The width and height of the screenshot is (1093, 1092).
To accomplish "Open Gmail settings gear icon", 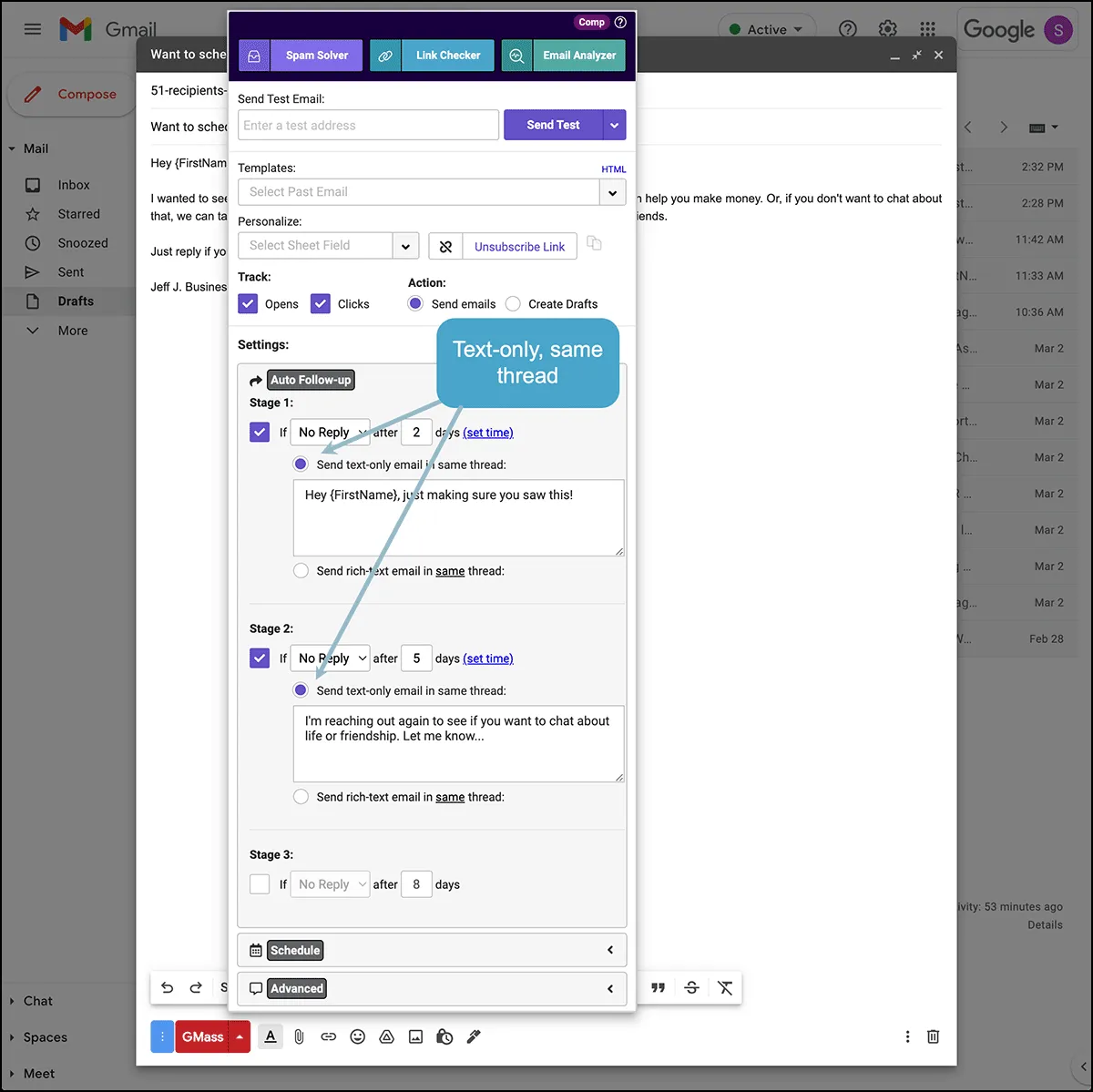I will (888, 29).
